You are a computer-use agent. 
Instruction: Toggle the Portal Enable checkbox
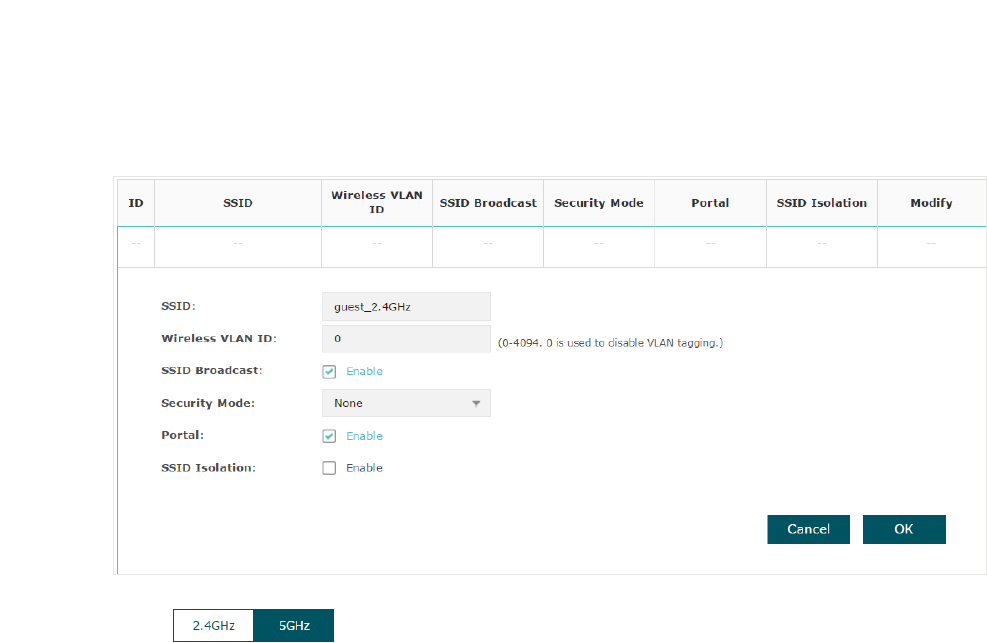pyautogui.click(x=329, y=436)
